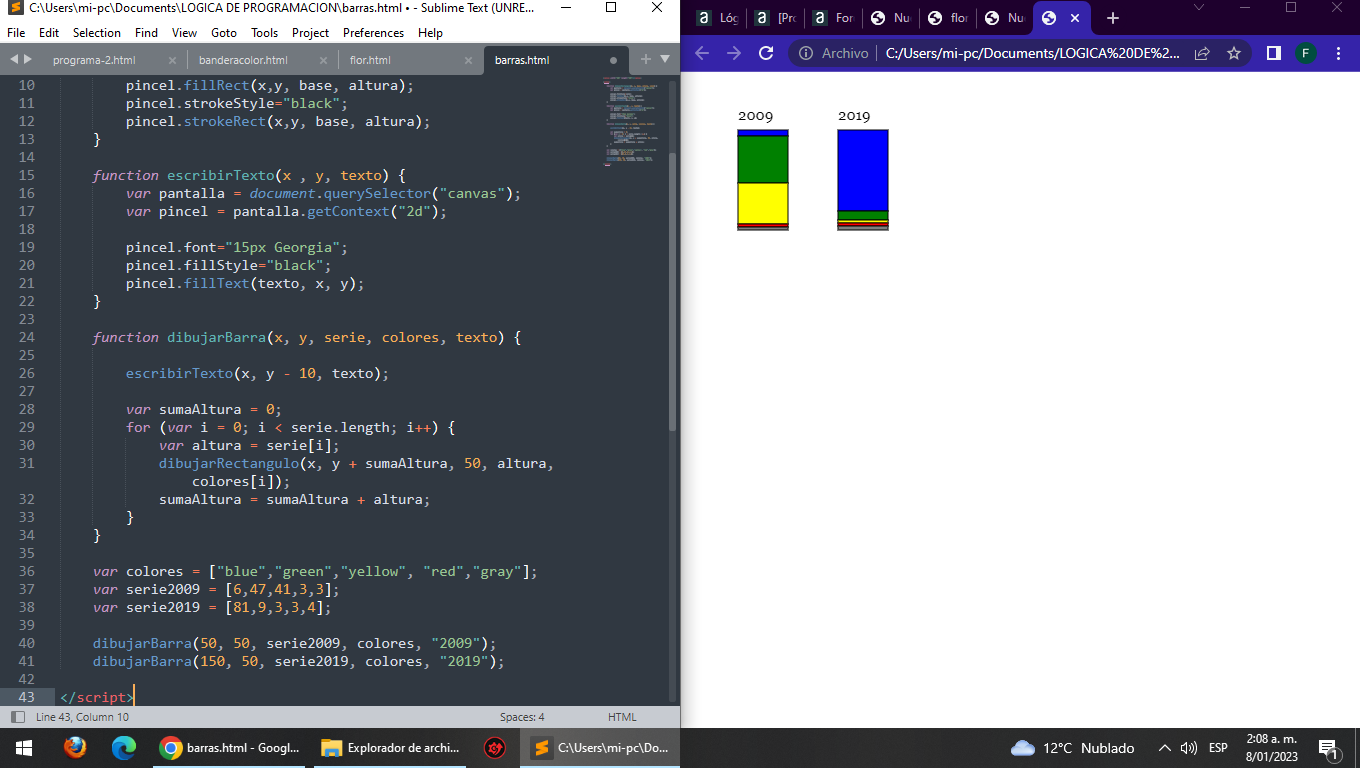The width and height of the screenshot is (1360, 768).
Task: Select the barras.html editor tab
Action: coord(522,60)
